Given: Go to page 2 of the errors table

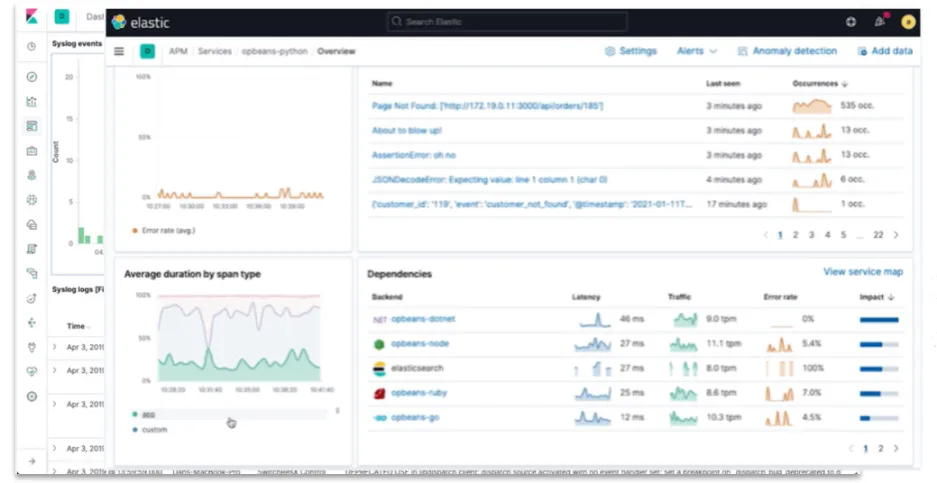Looking at the screenshot, I should pyautogui.click(x=795, y=235).
